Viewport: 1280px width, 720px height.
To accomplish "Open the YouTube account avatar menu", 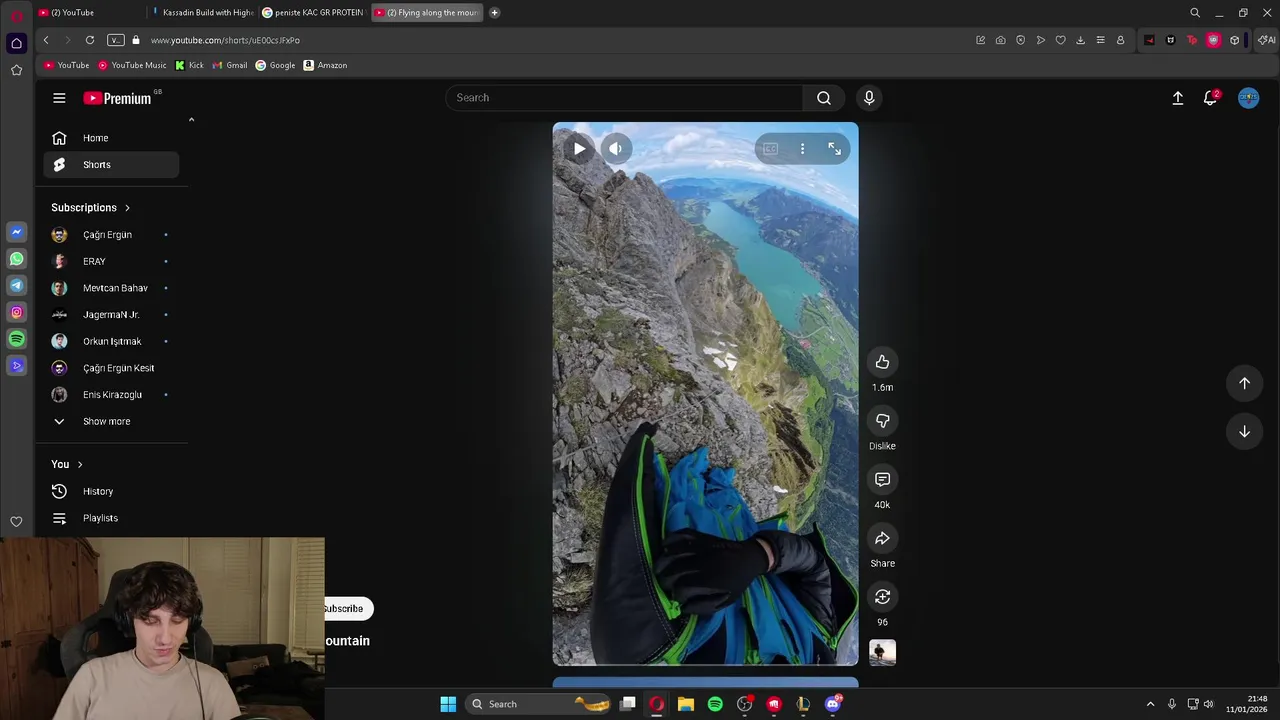I will coord(1248,98).
